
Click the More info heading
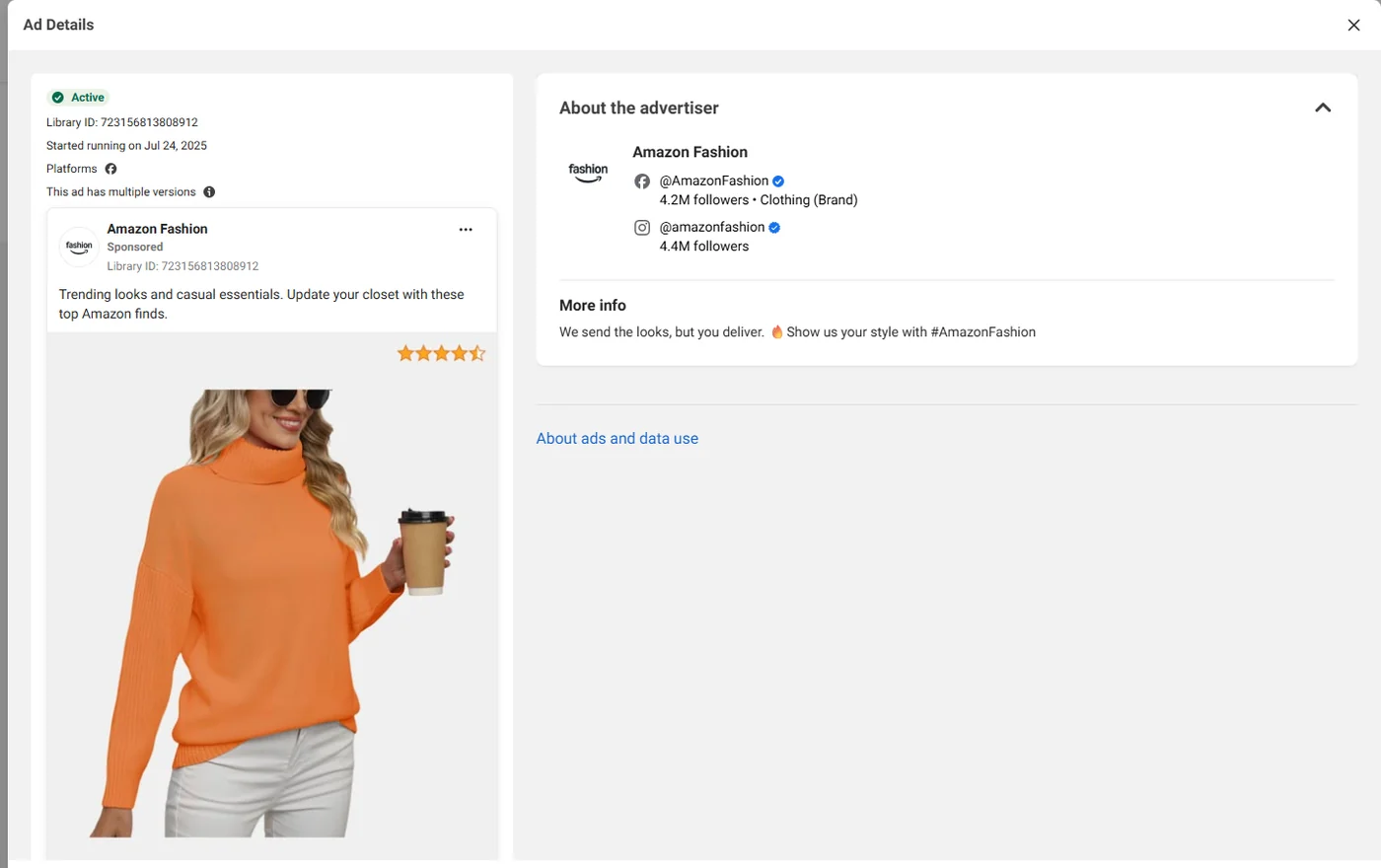593,306
